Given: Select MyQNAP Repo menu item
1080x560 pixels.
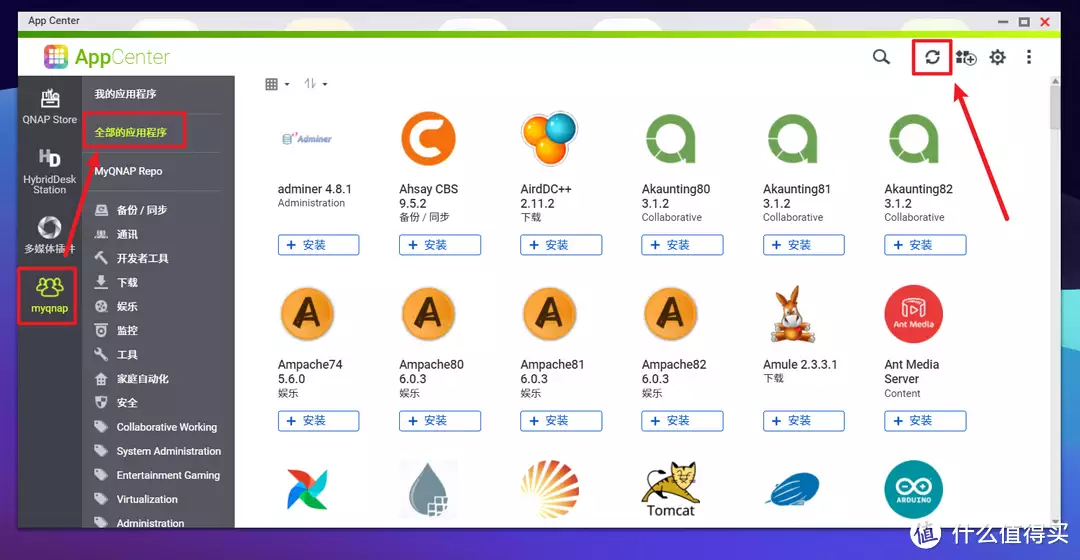Looking at the screenshot, I should click(128, 171).
